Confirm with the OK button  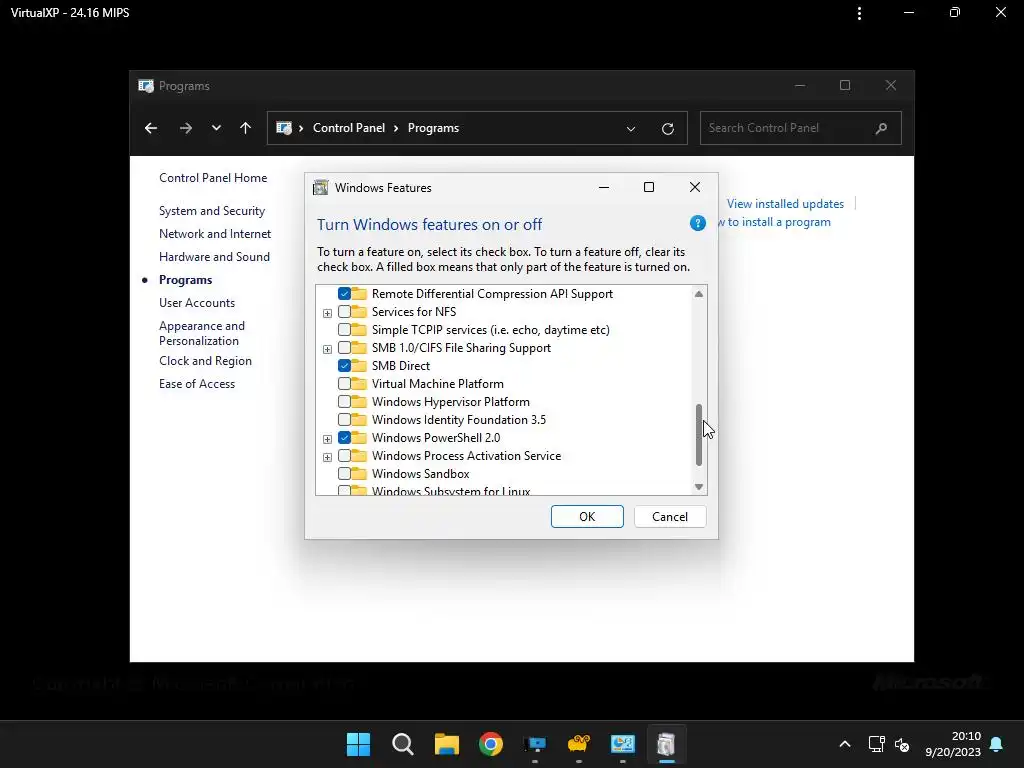tap(587, 517)
